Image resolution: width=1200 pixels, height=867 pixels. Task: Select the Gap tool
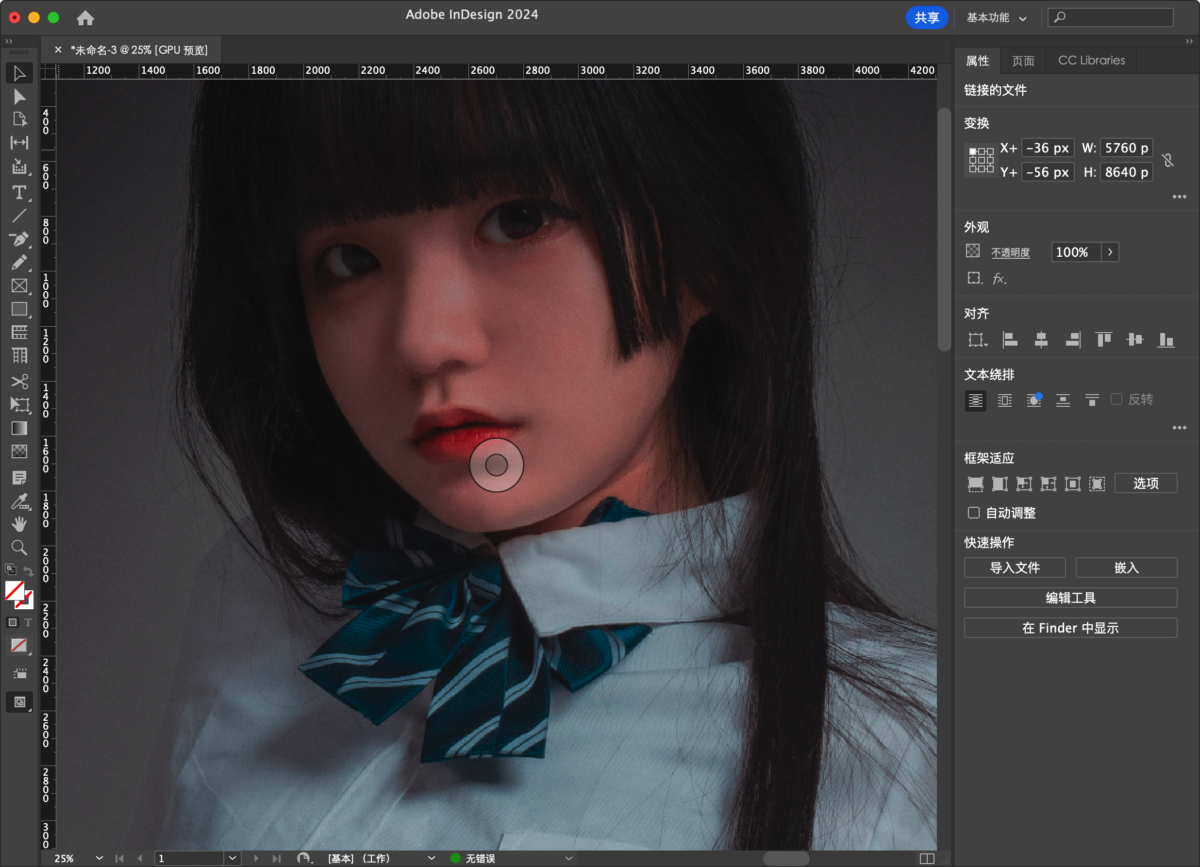pos(19,143)
